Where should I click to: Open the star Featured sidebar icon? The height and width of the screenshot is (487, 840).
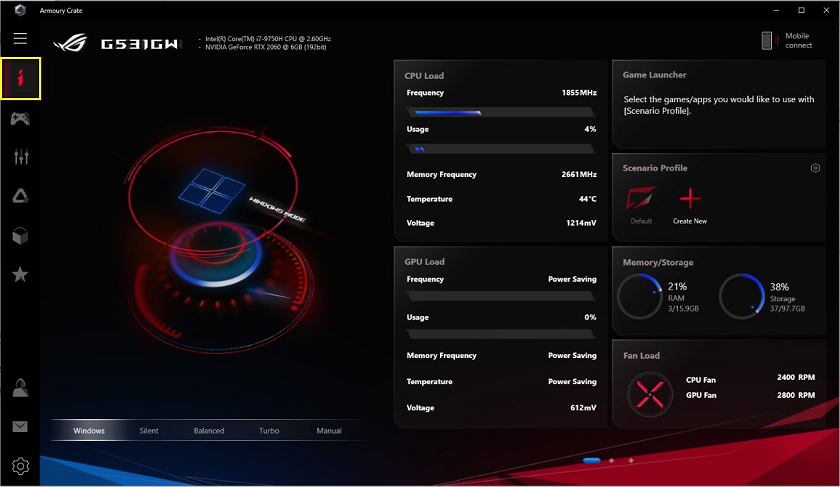coord(20,274)
